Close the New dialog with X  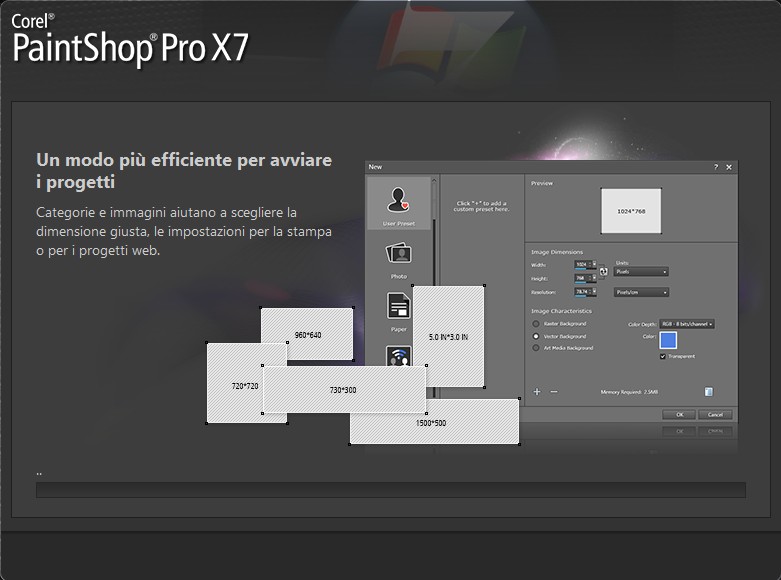729,167
